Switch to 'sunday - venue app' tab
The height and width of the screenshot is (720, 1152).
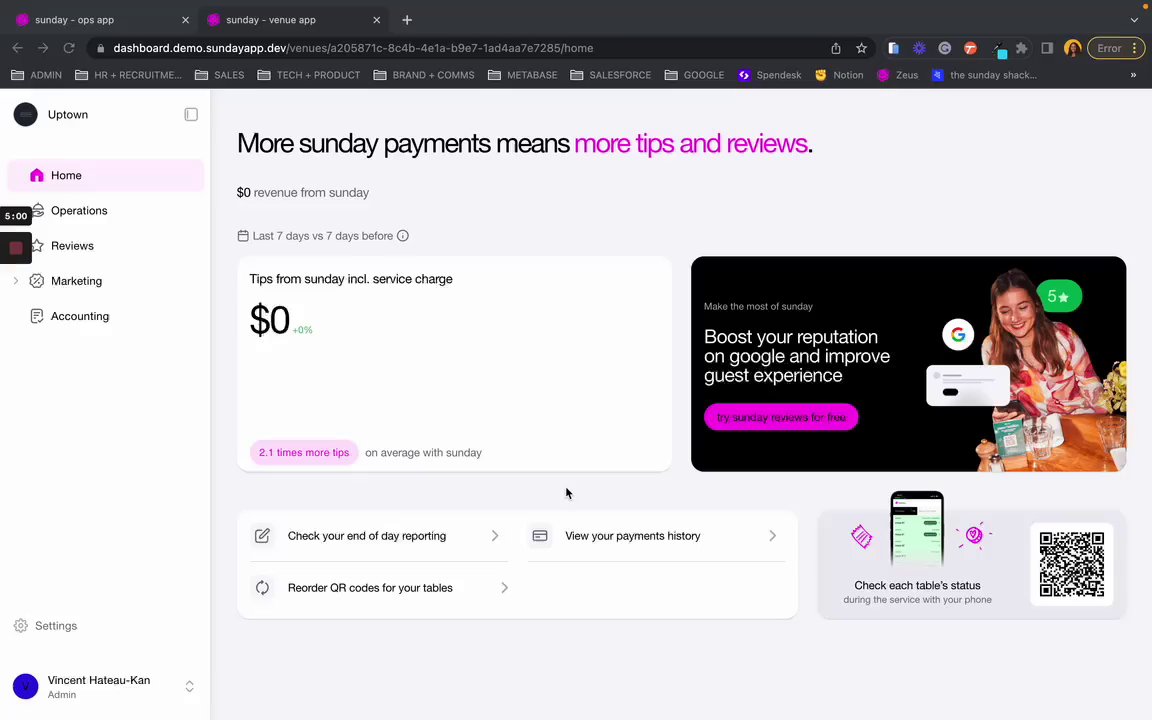292,20
